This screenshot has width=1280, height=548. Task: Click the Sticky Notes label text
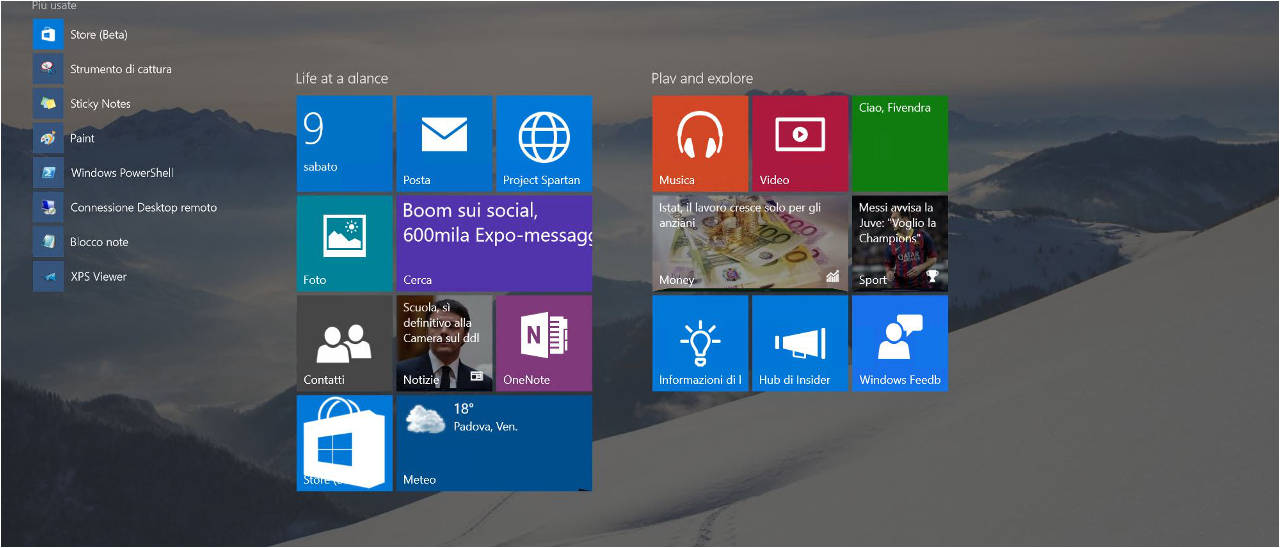tap(100, 104)
